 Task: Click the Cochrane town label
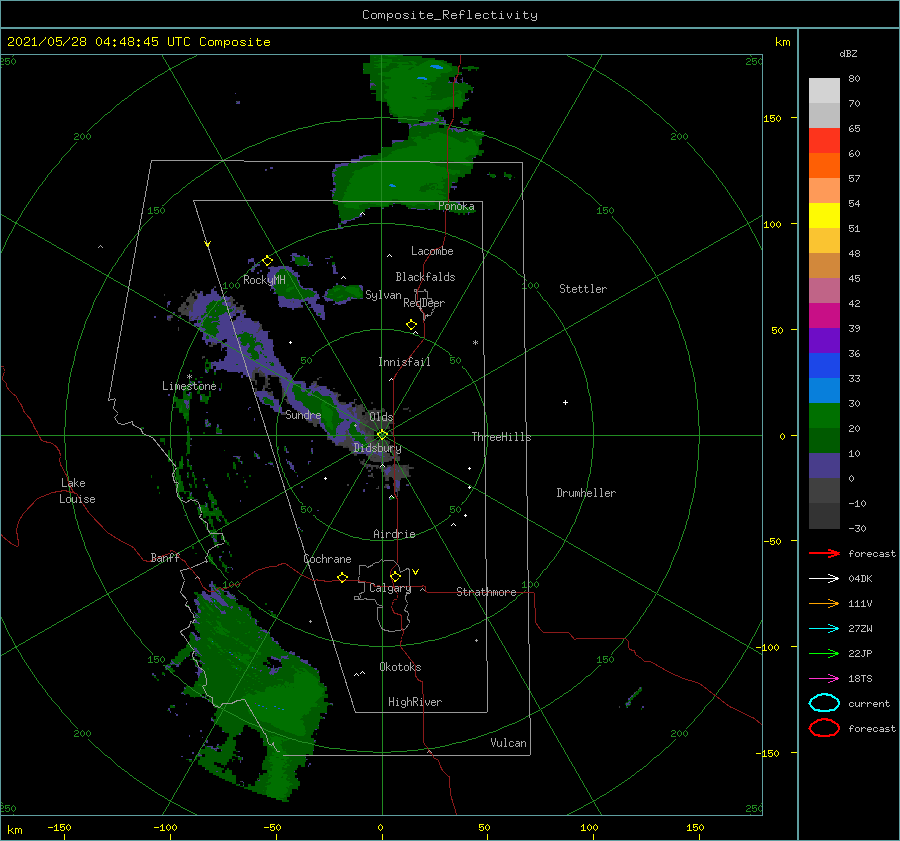tap(327, 559)
